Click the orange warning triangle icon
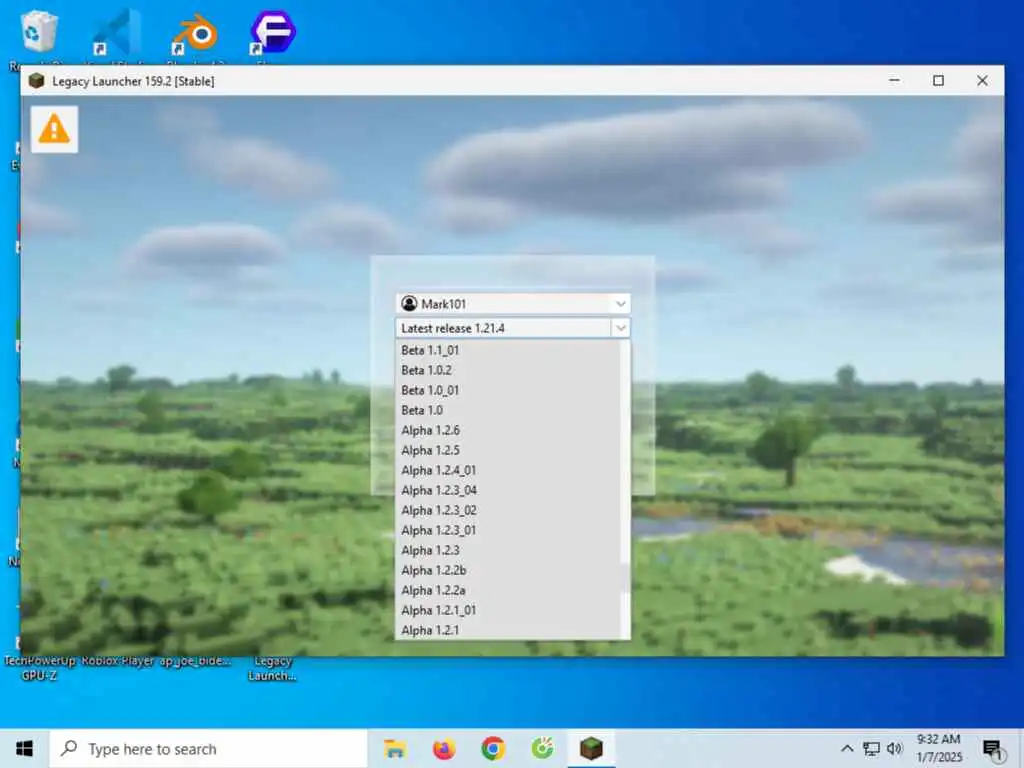Image resolution: width=1024 pixels, height=768 pixels. [x=54, y=129]
